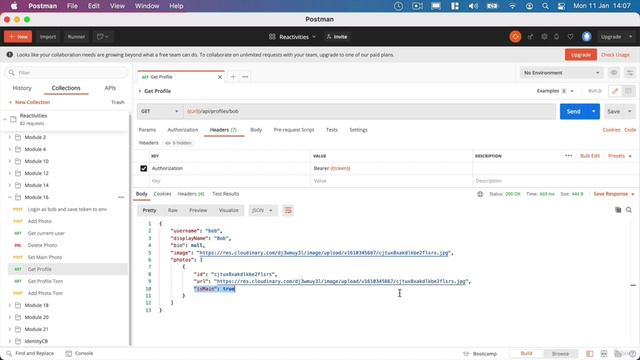Click the Import button
640x360 pixels.
pos(48,37)
